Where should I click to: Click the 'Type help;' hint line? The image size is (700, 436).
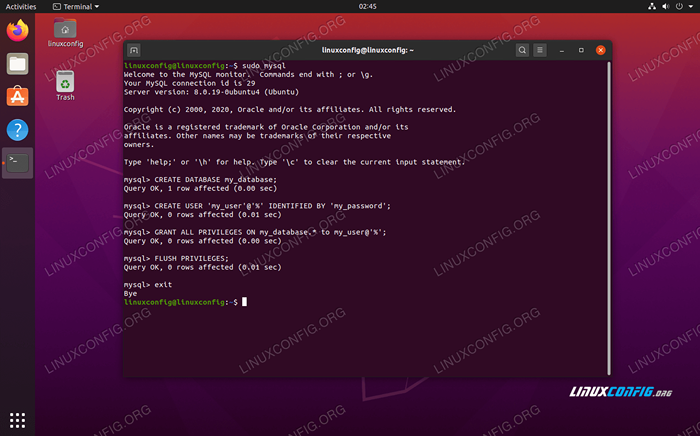coord(294,162)
